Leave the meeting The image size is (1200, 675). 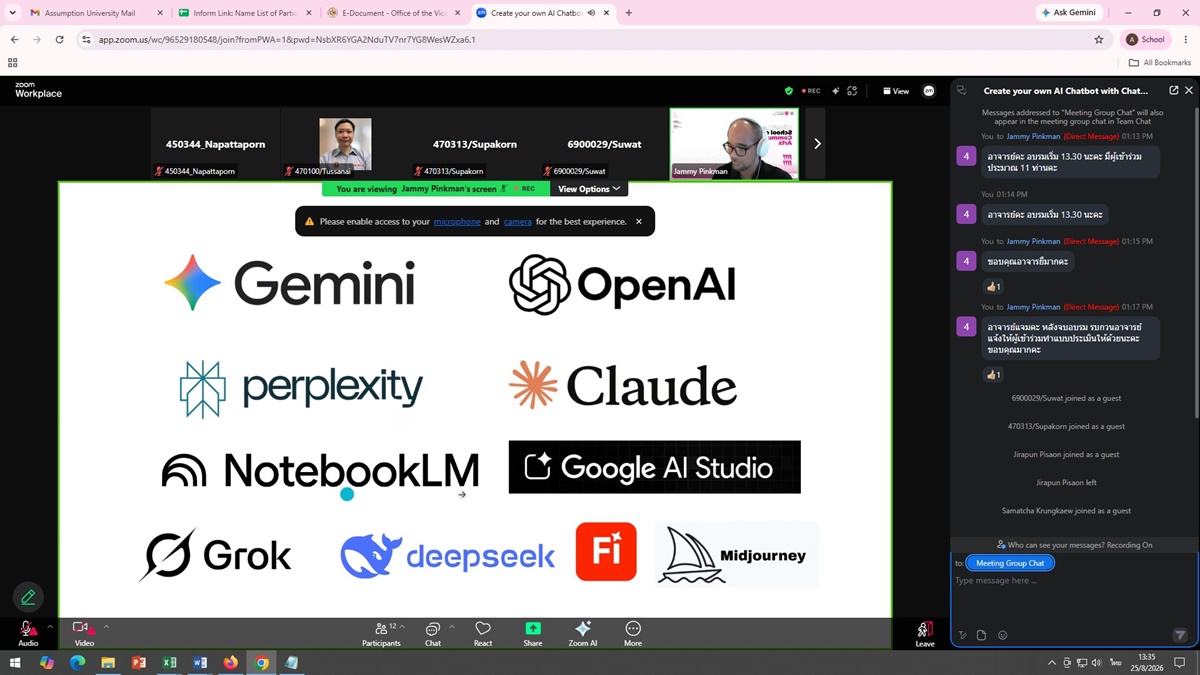pyautogui.click(x=925, y=633)
